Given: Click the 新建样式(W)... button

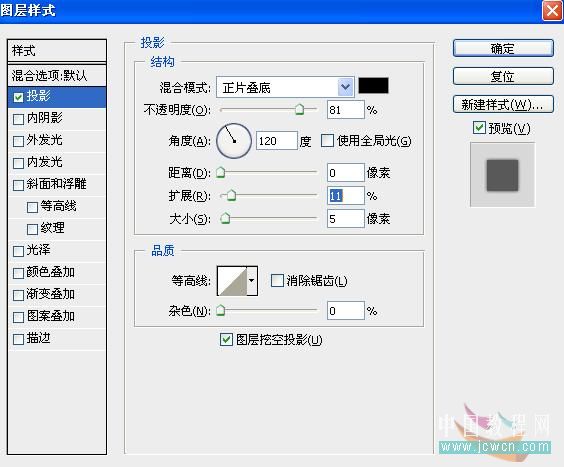Looking at the screenshot, I should tap(503, 104).
